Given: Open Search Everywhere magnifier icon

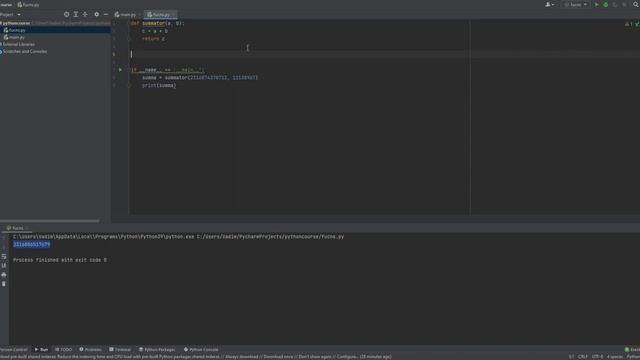Looking at the screenshot, I should point(636,4).
